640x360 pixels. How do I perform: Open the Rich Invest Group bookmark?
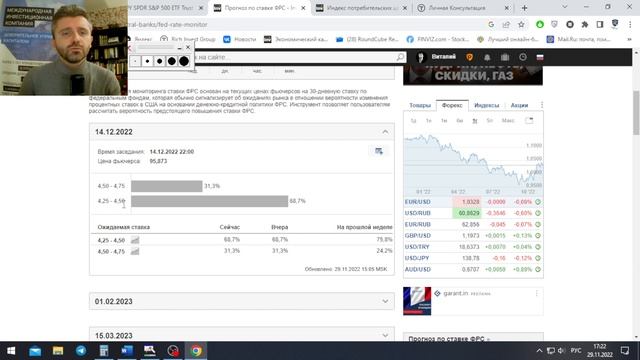pos(187,39)
